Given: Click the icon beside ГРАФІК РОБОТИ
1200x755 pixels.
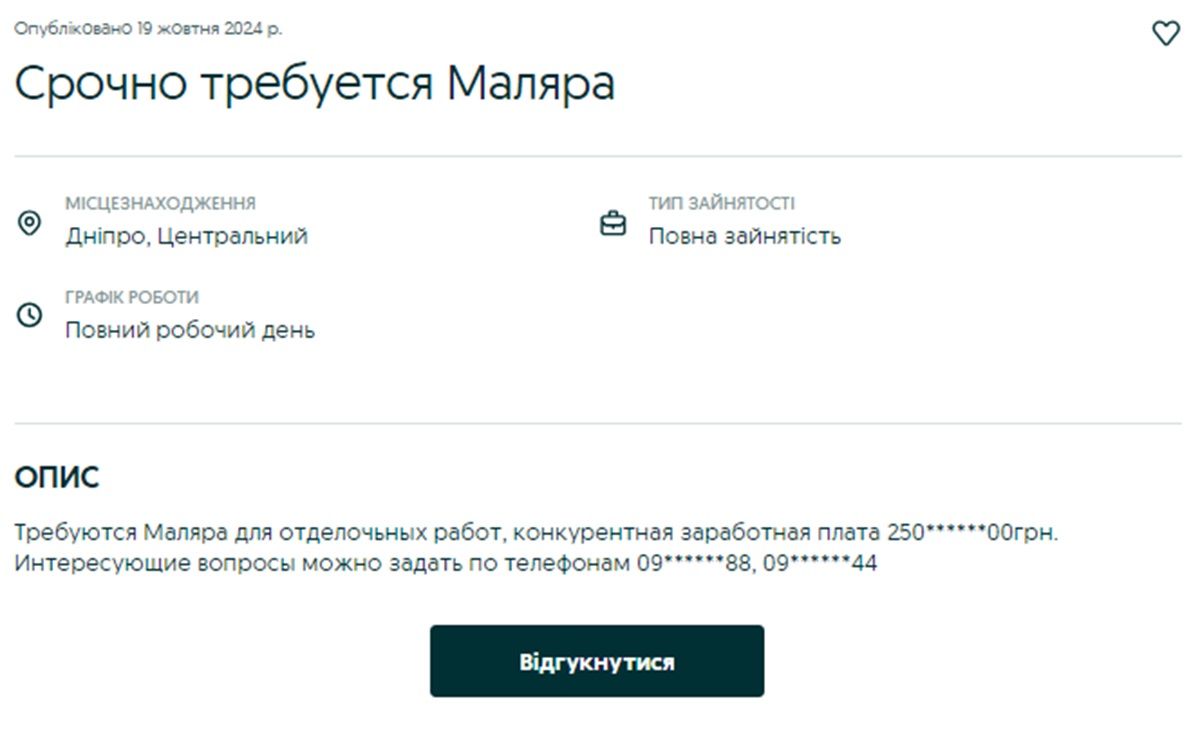Looking at the screenshot, I should 29,316.
